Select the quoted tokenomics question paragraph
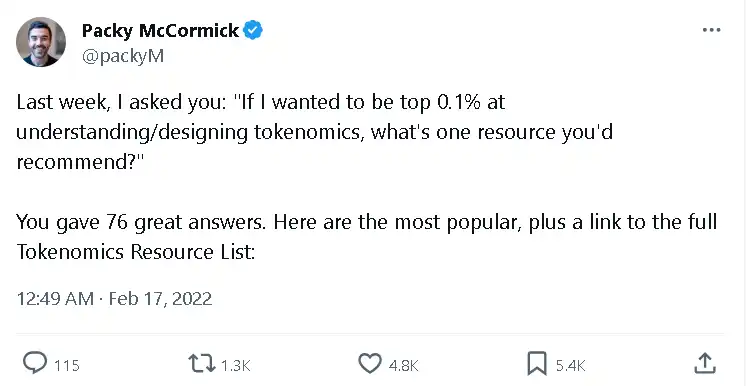 click(x=314, y=132)
